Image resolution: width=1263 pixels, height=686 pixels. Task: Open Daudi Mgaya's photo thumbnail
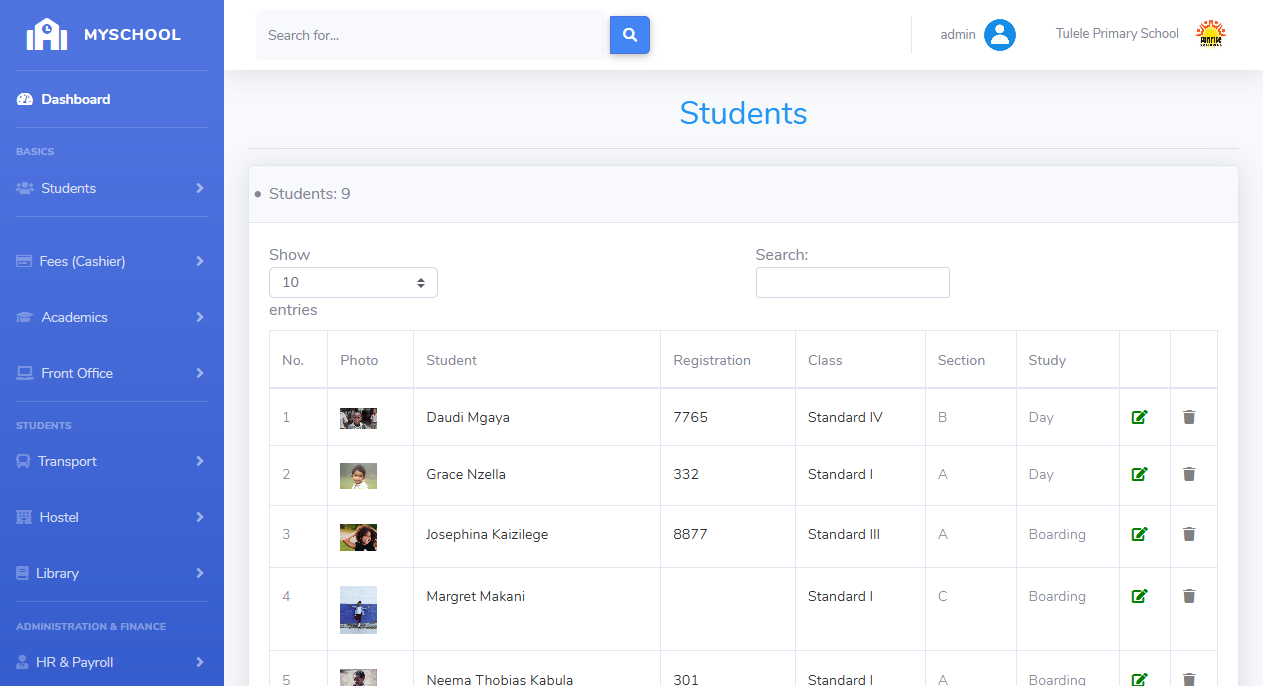click(358, 418)
